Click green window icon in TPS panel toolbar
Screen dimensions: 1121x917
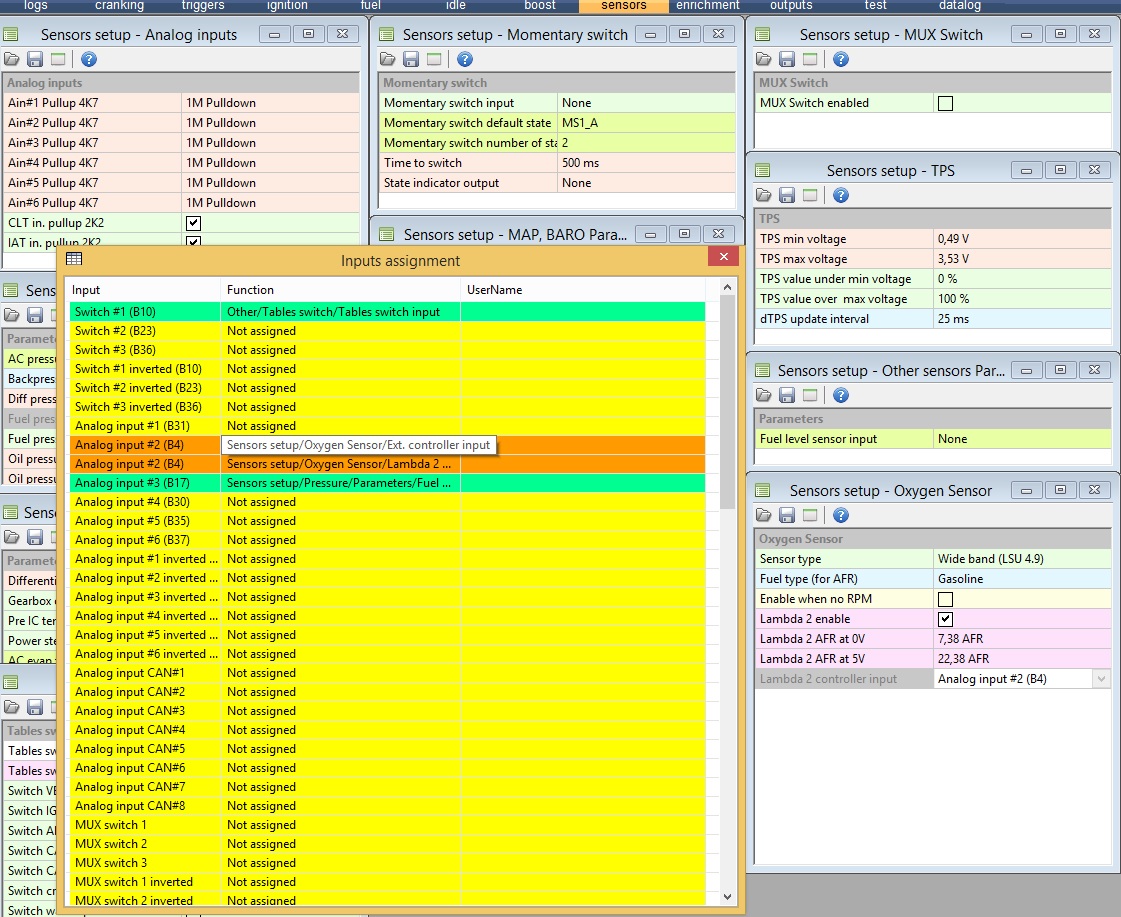pyautogui.click(x=810, y=196)
